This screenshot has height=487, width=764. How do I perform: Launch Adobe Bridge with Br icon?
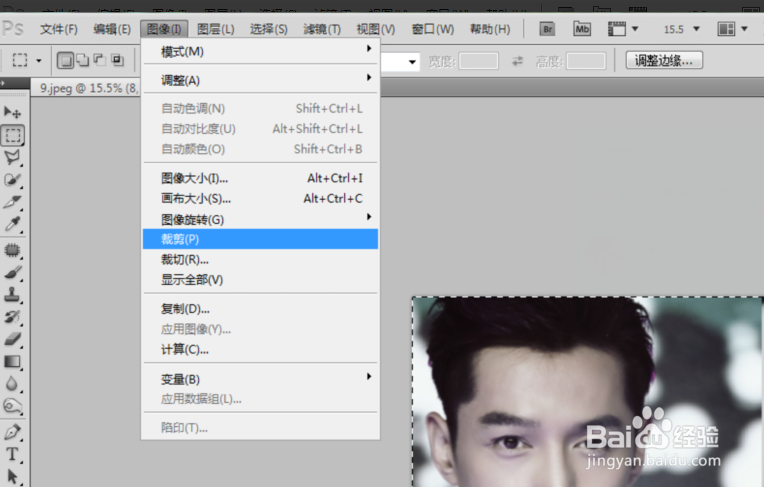point(548,29)
